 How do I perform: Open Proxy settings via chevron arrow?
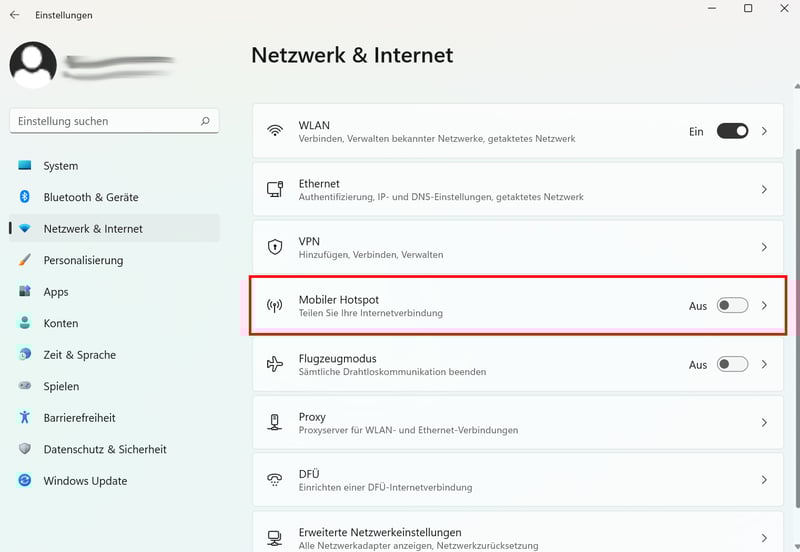tap(764, 423)
